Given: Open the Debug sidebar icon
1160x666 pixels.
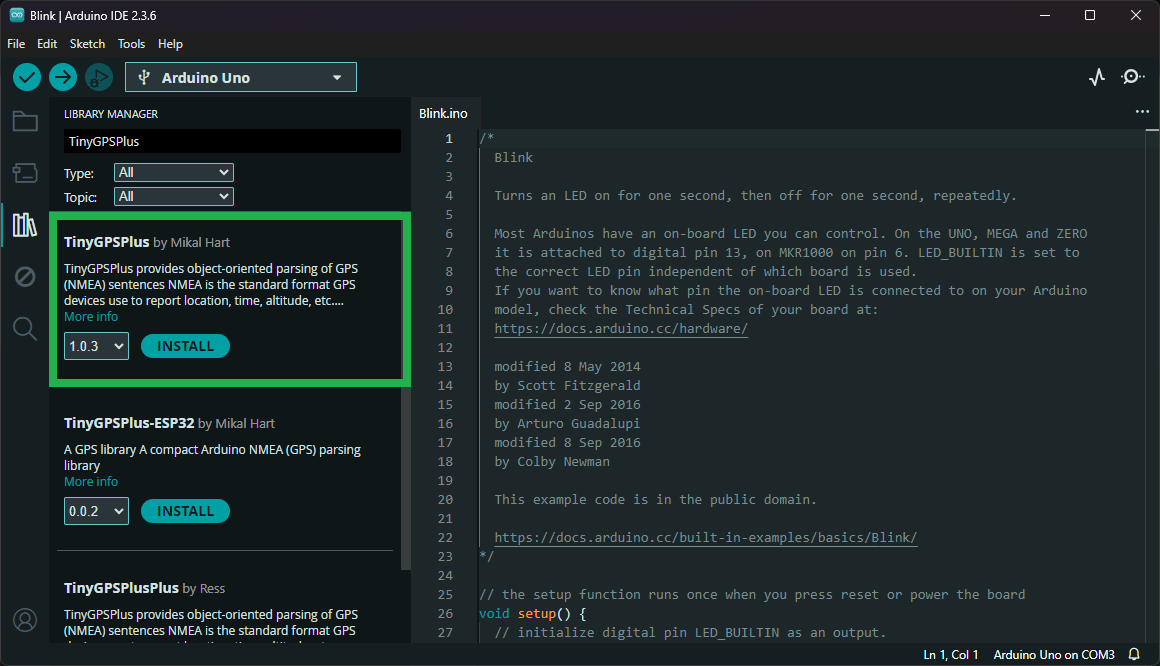Looking at the screenshot, I should [x=25, y=277].
